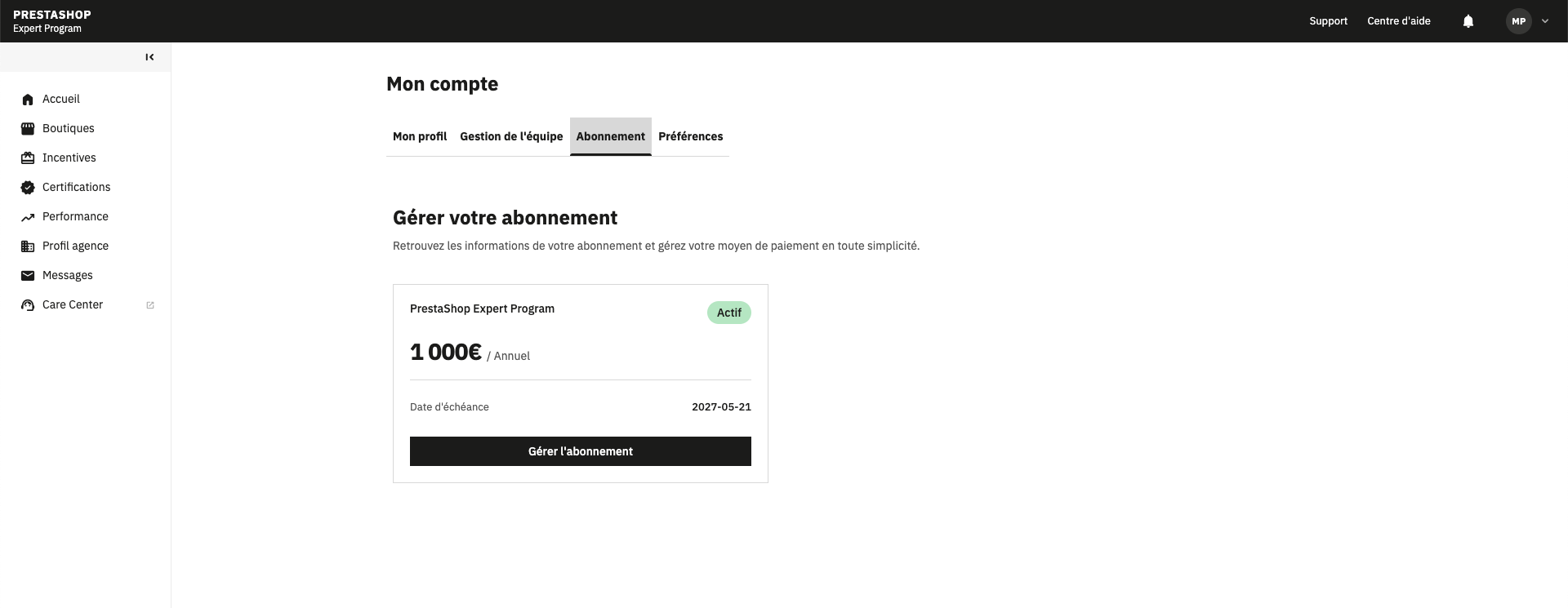Screen dimensions: 1568x608
Task: Click the Accueil home icon
Action: [28, 100]
